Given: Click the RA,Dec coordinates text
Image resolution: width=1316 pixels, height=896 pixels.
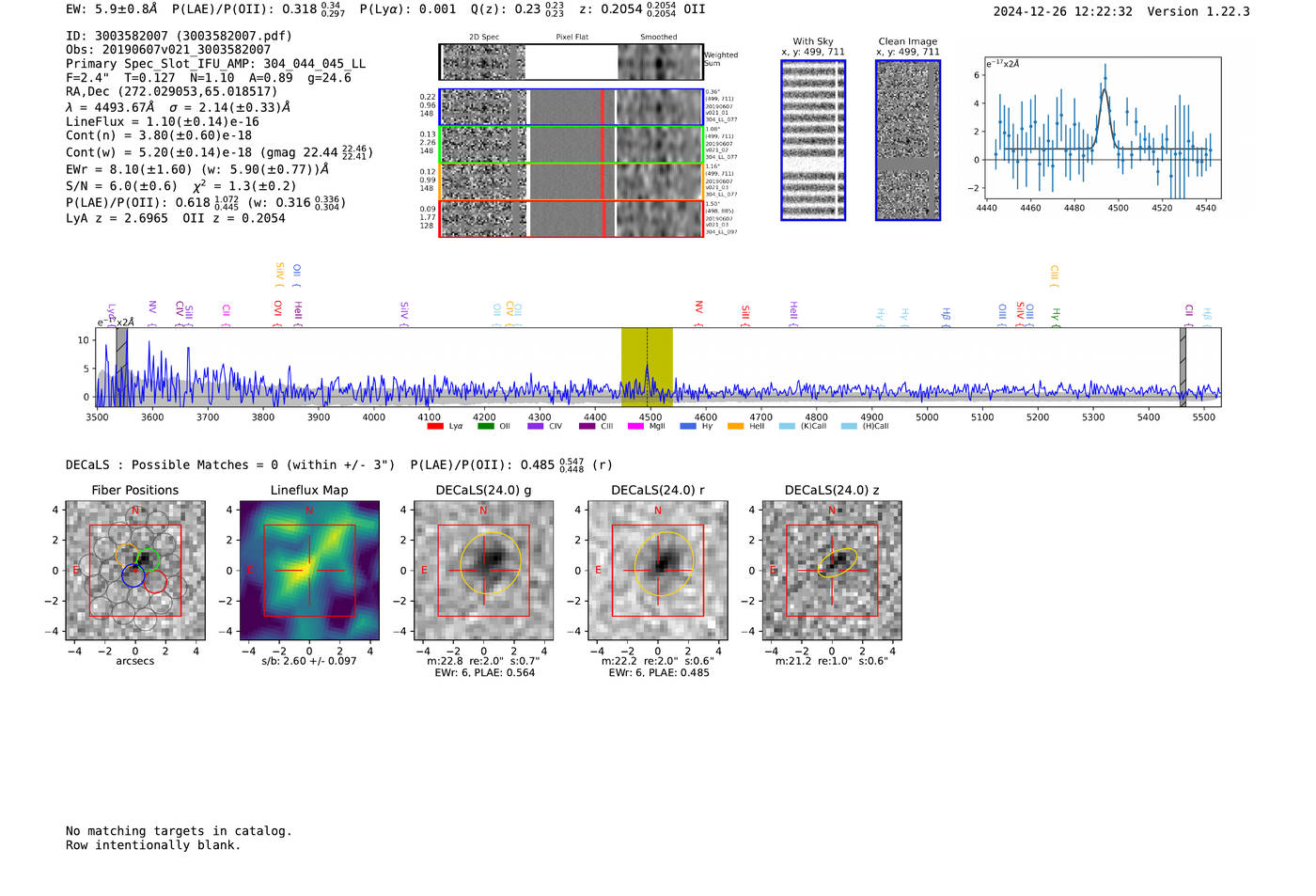Looking at the screenshot, I should coord(172,91).
